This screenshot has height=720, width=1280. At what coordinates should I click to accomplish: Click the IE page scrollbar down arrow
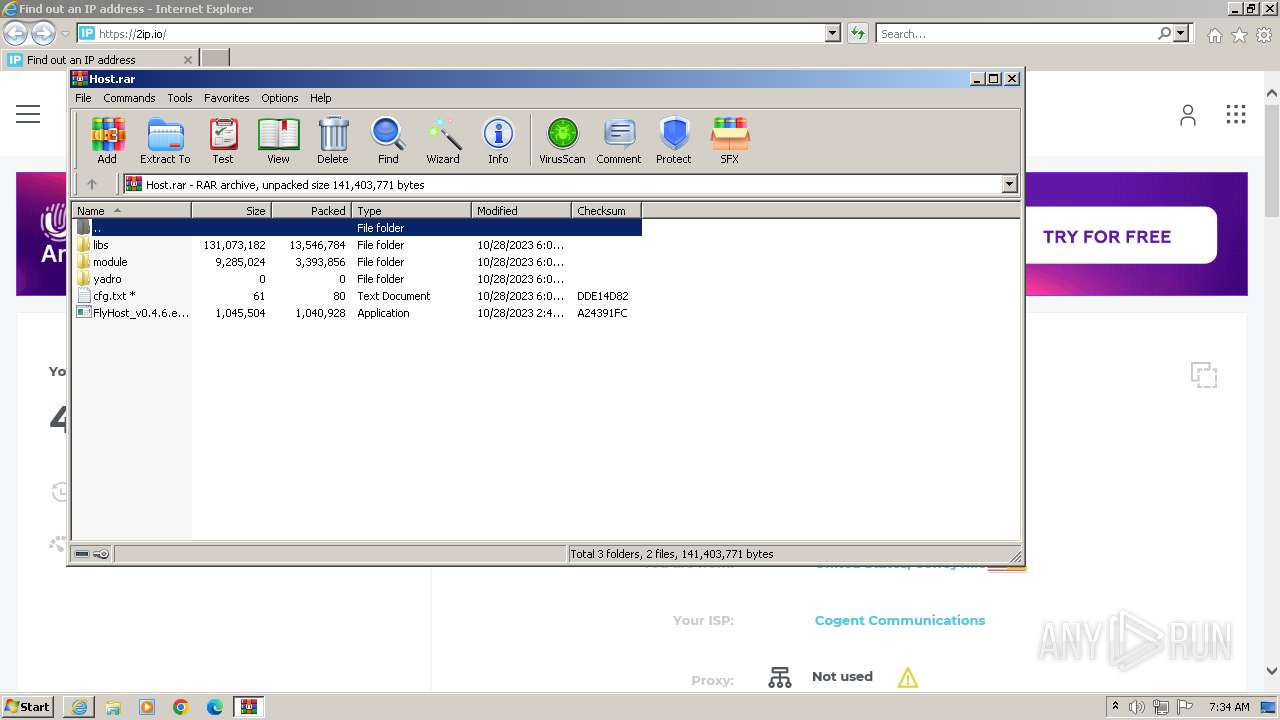[1272, 672]
